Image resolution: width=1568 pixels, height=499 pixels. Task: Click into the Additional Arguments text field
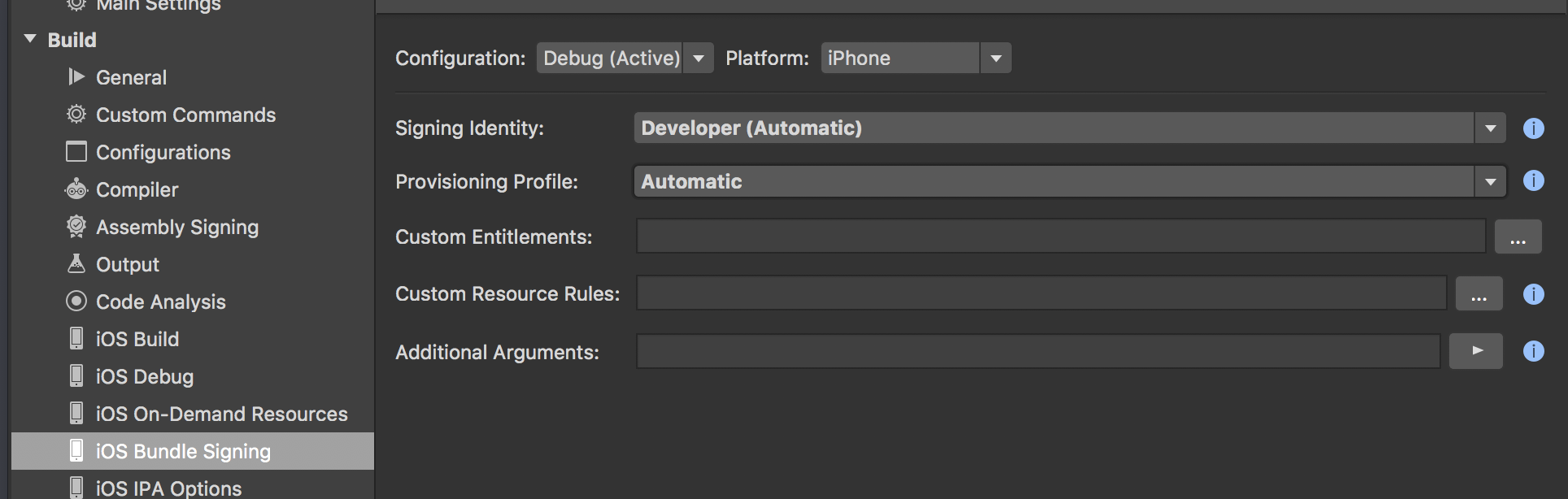[1038, 351]
